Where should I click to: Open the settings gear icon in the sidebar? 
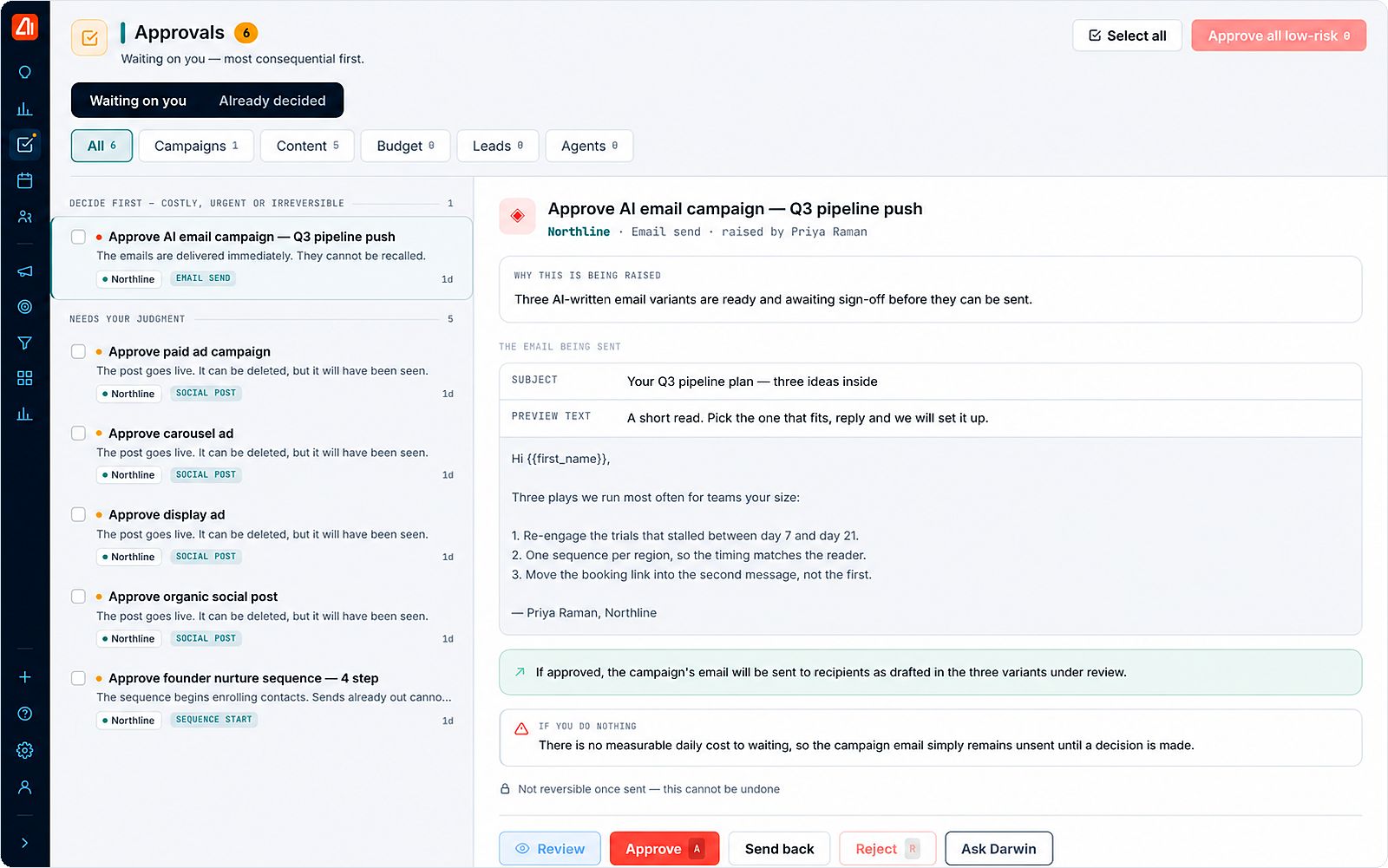tap(25, 750)
